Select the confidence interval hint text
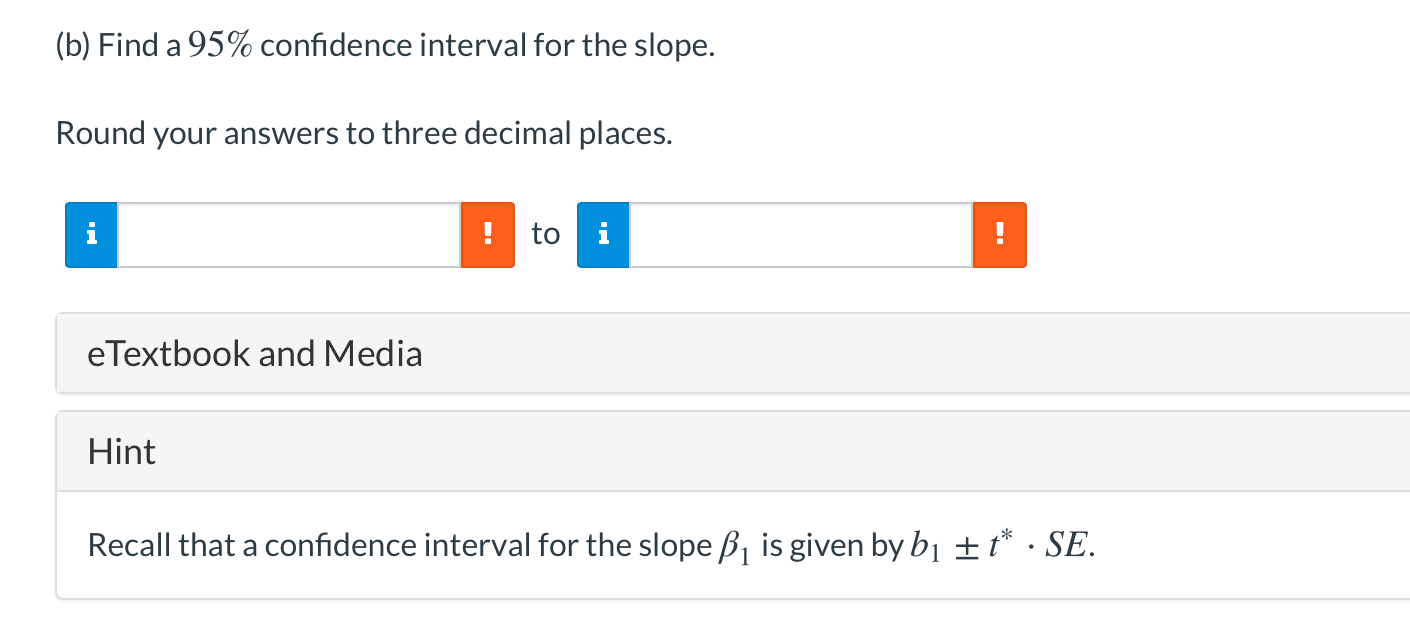The width and height of the screenshot is (1410, 644). coord(590,545)
